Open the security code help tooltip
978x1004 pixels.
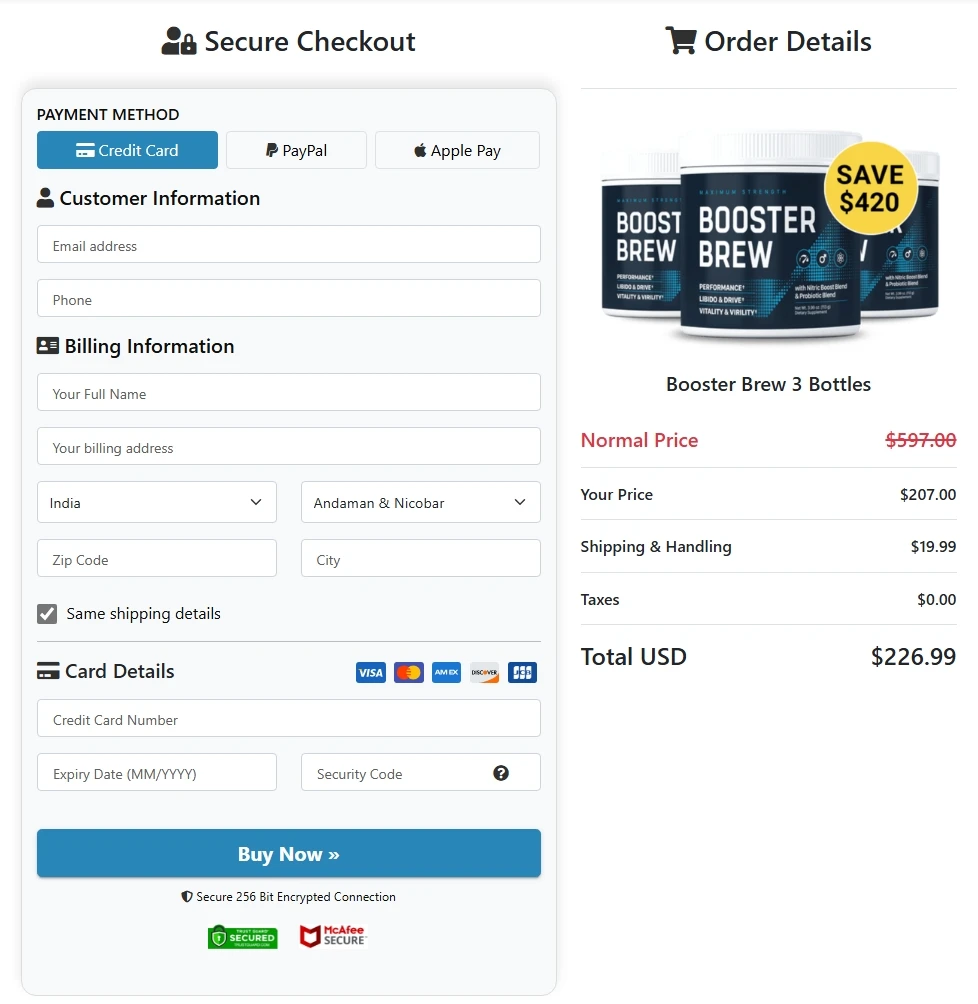[501, 771]
